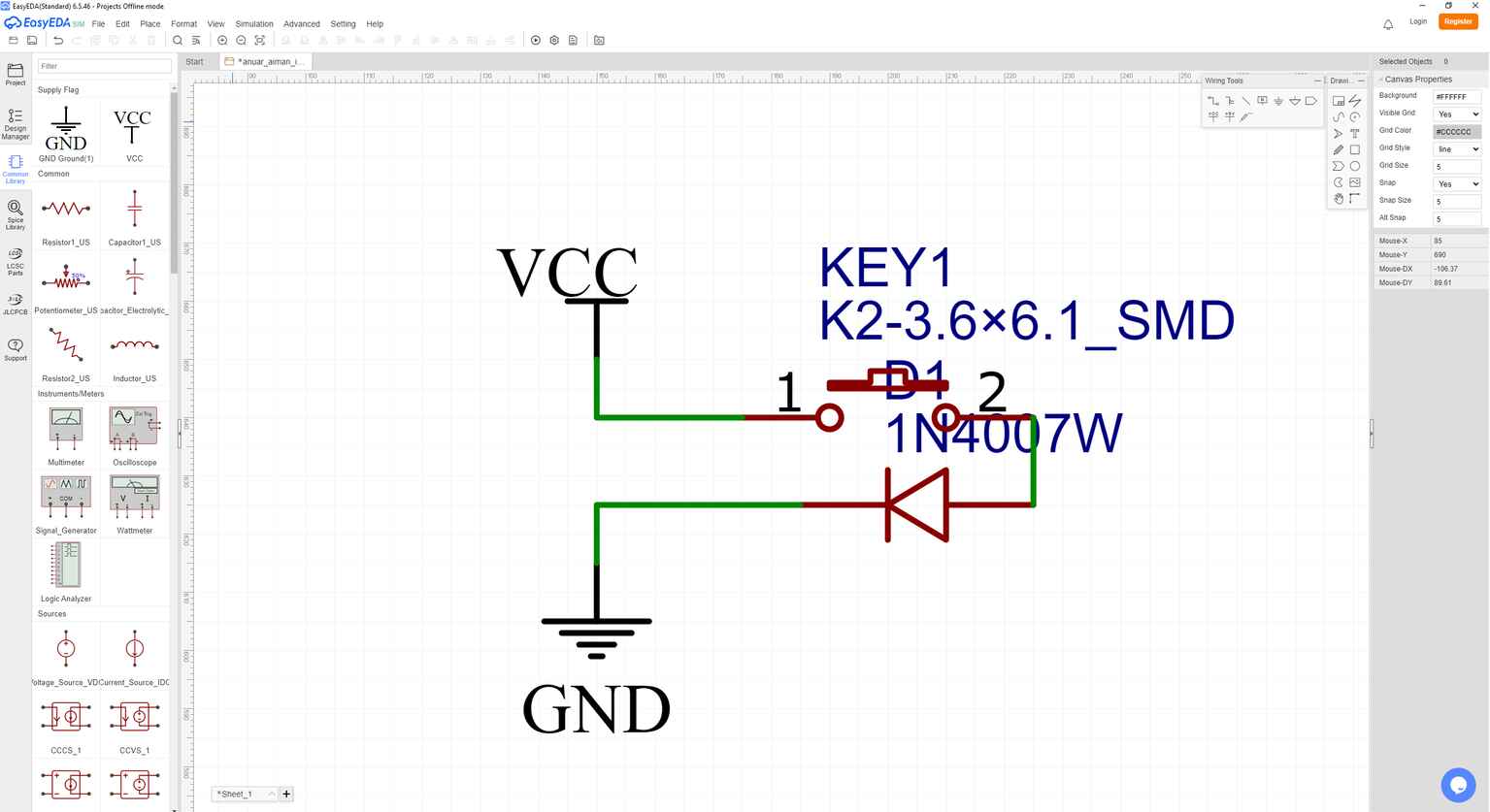The image size is (1490, 812).
Task: Click the Save toolbar icon
Action: (32, 40)
